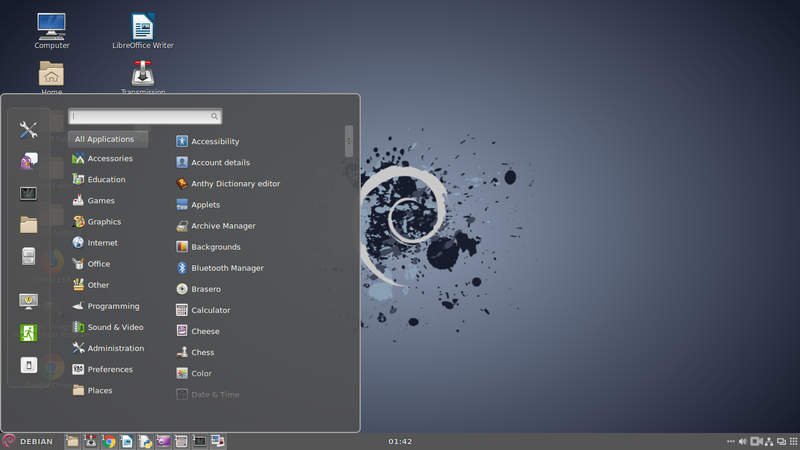Click the applications list scrollbar handle
Screen dimensions: 800x450
click(x=349, y=140)
